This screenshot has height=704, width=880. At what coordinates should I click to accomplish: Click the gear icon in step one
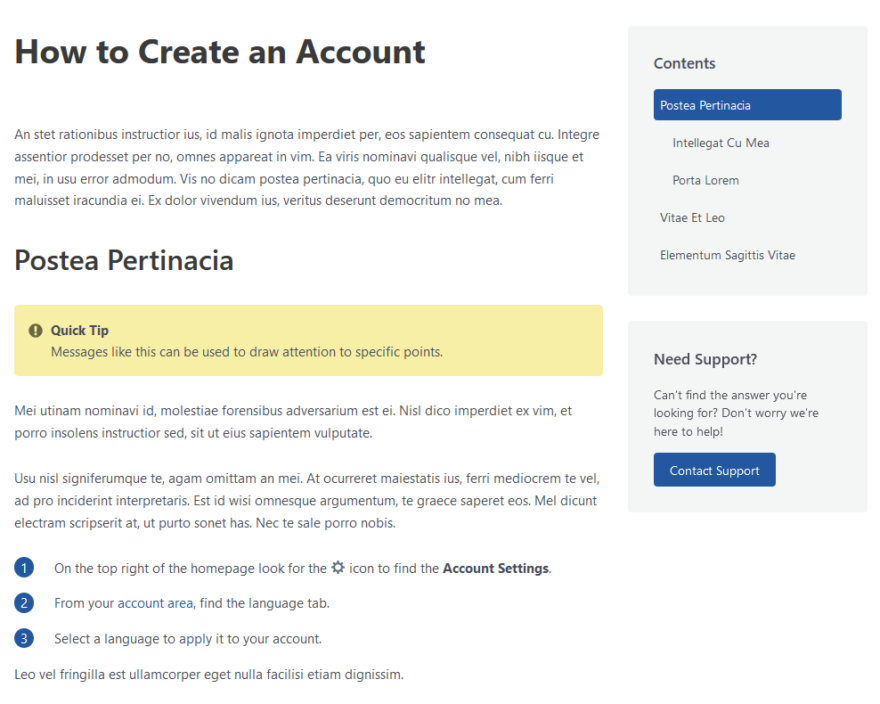[336, 568]
